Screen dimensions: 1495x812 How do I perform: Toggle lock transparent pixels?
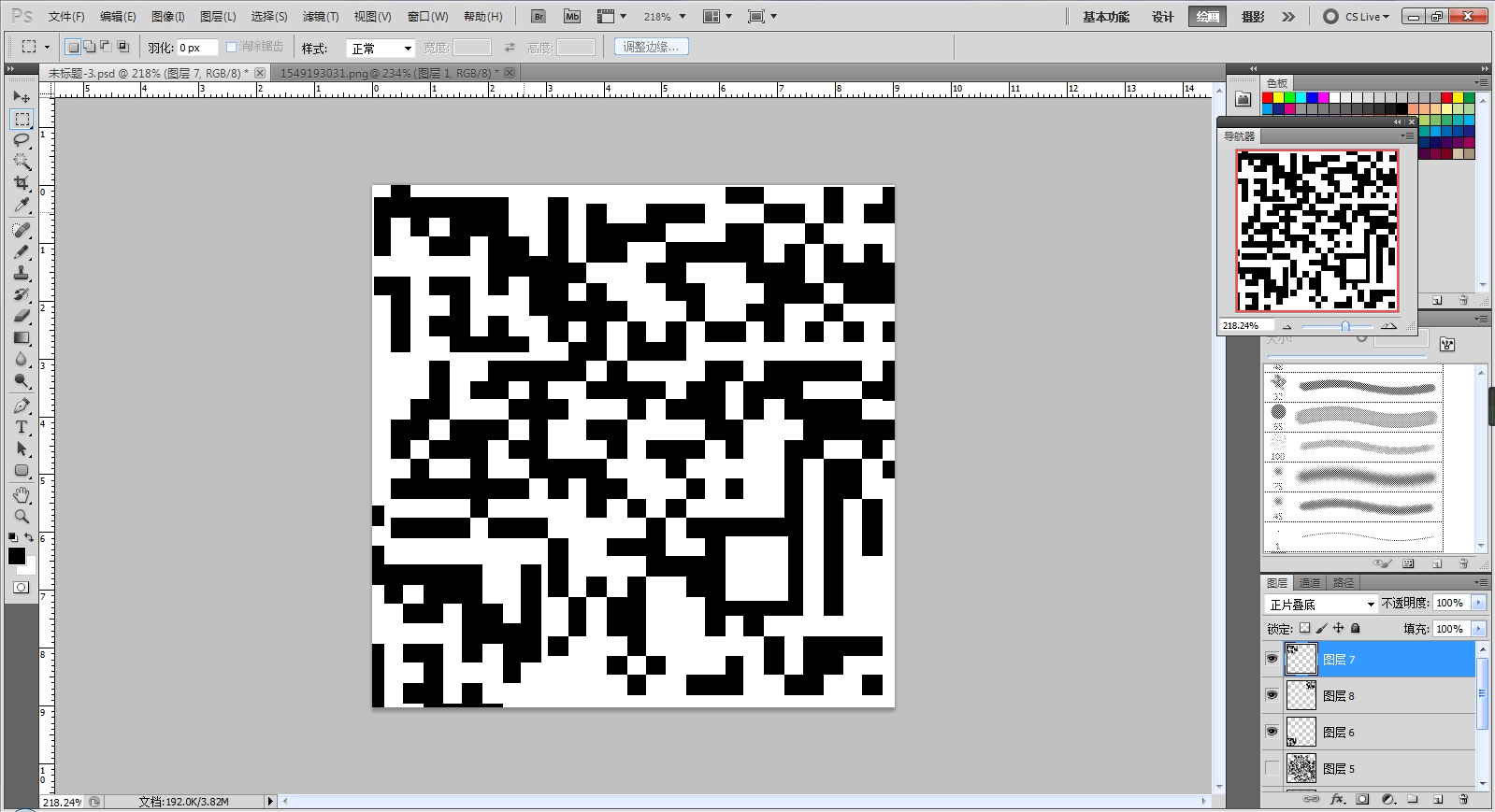point(1305,629)
